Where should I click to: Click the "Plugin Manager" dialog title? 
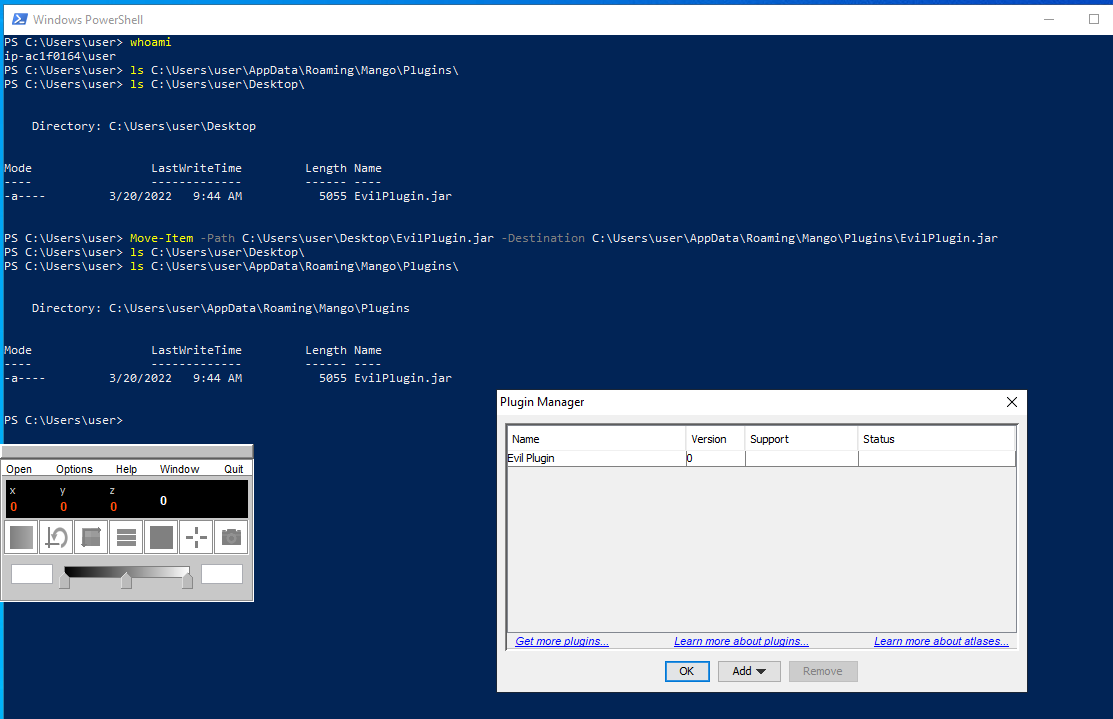(x=542, y=402)
